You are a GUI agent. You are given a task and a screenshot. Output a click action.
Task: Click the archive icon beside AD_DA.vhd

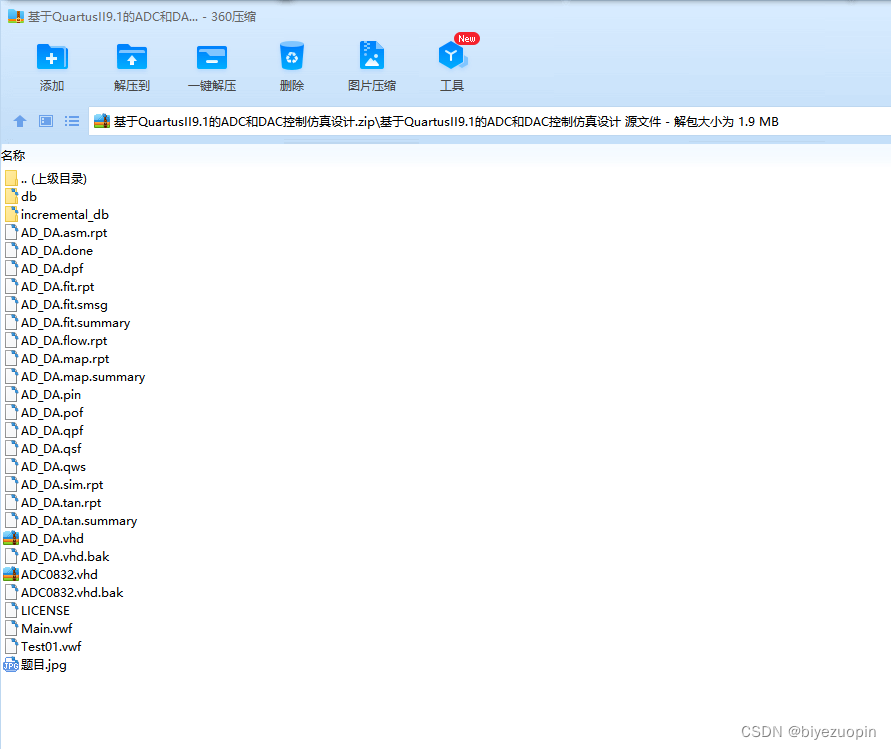coord(11,538)
